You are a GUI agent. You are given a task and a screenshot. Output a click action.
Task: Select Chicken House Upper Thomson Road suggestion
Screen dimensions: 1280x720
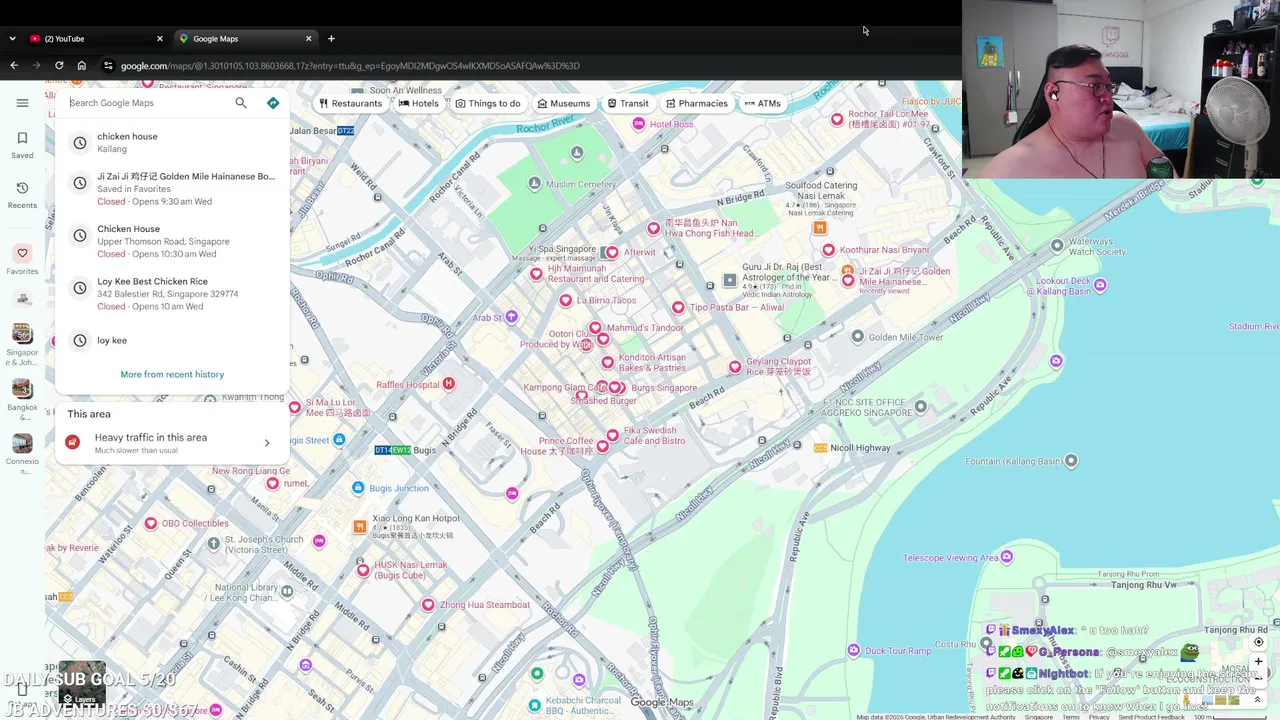(x=172, y=241)
